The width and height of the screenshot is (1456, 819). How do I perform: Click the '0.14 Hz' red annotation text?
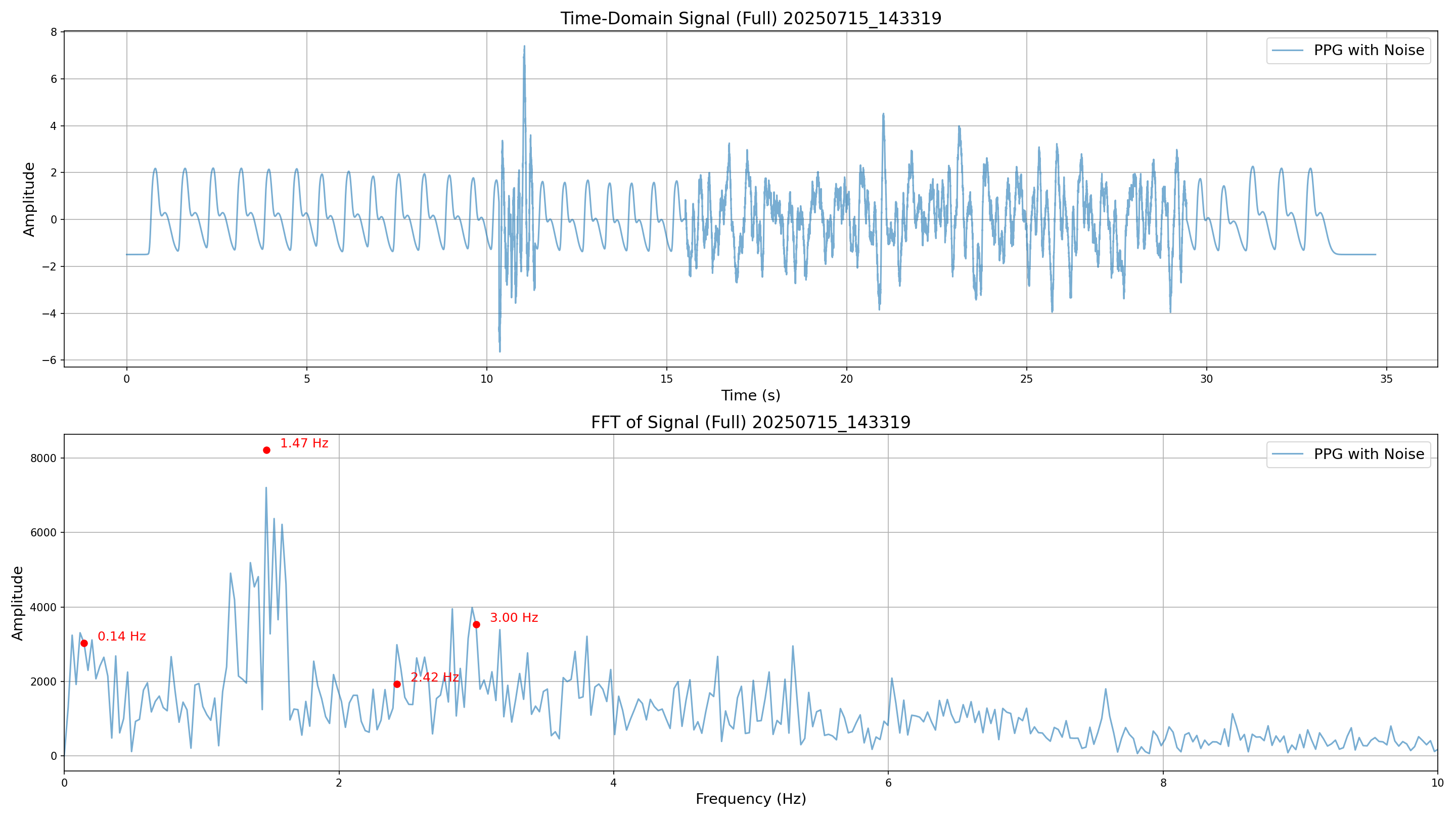tap(121, 636)
